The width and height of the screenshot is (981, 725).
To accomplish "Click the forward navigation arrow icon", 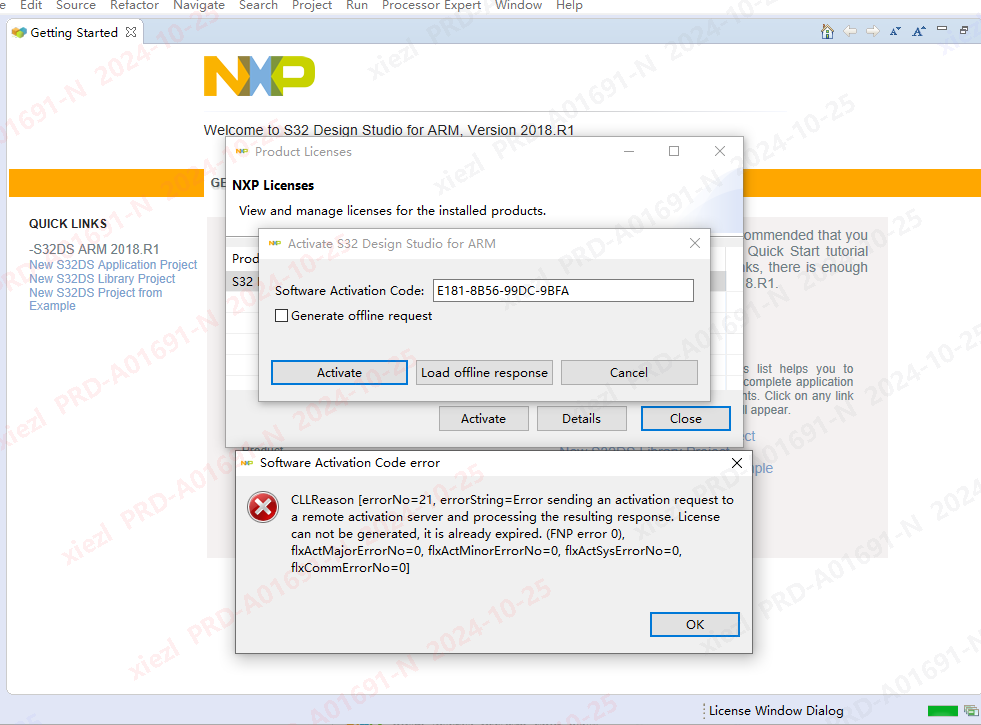I will coord(873,31).
